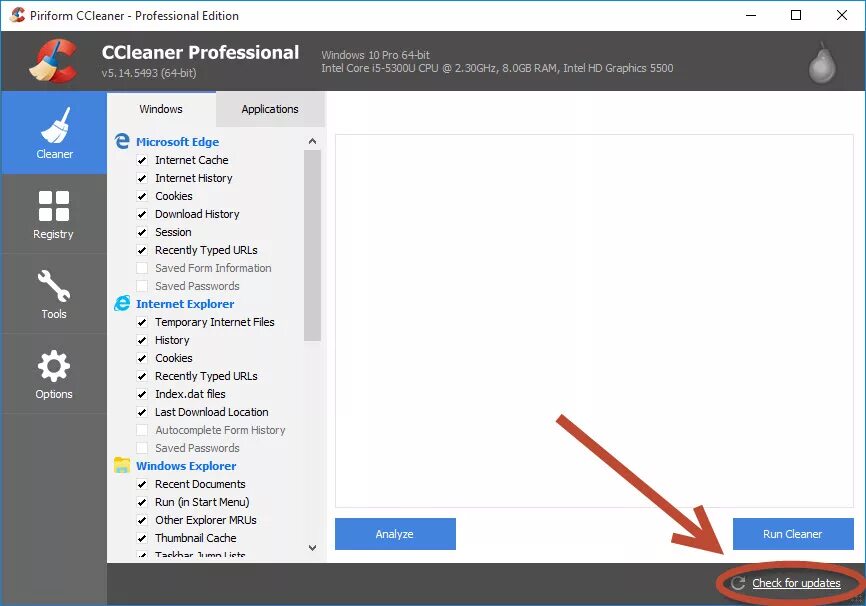Viewport: 866px width, 606px height.
Task: Open the Registry section
Action: point(54,214)
